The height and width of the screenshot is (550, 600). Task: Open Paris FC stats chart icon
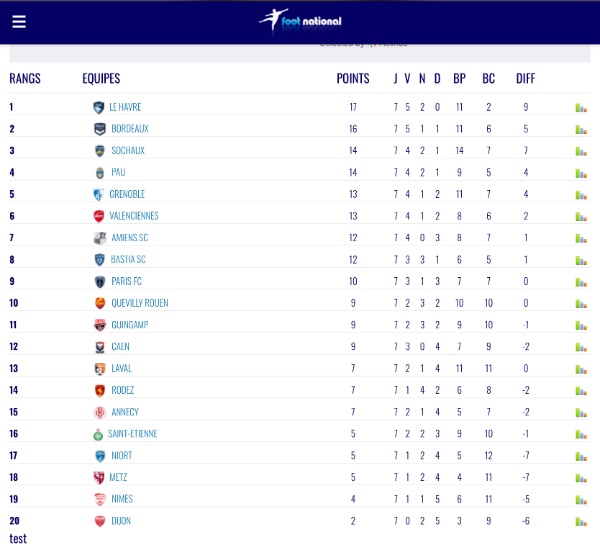581,282
